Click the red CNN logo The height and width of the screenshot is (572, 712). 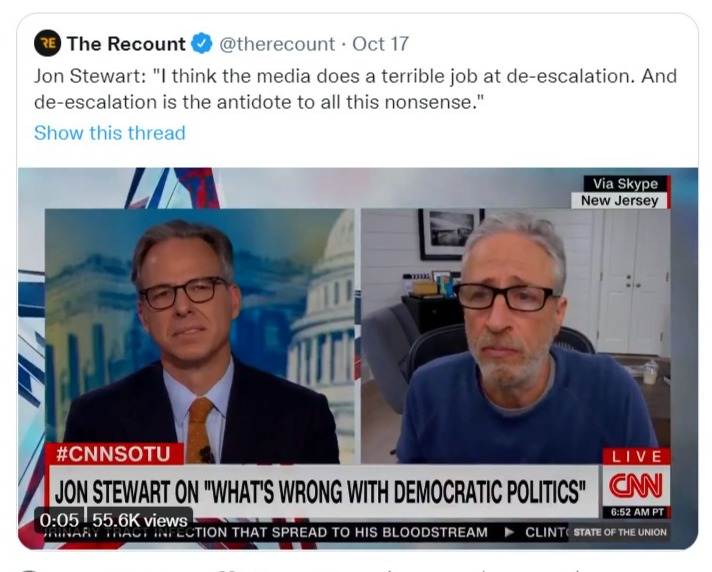click(636, 485)
